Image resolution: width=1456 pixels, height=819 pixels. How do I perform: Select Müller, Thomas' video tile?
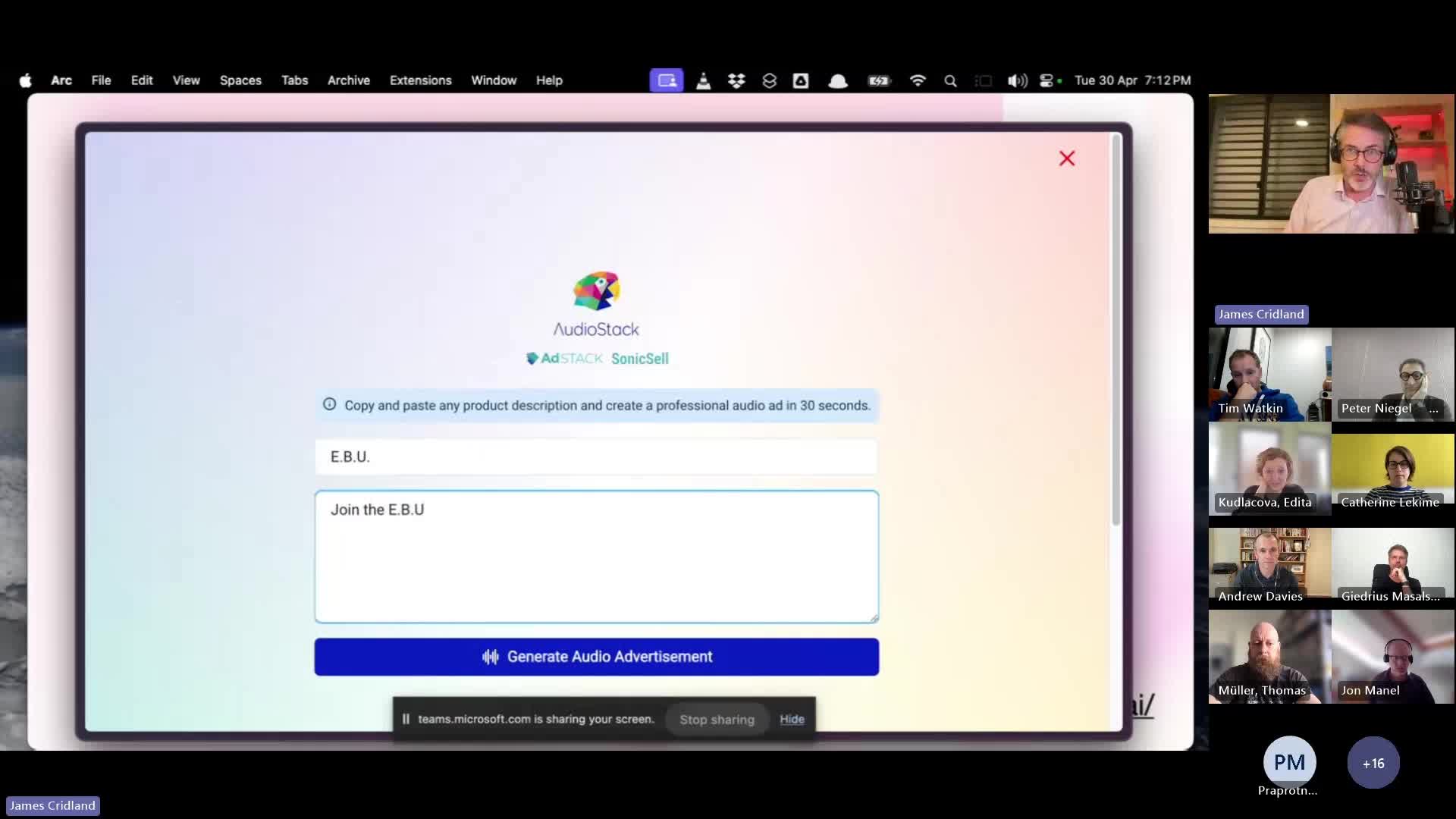[x=1269, y=657]
